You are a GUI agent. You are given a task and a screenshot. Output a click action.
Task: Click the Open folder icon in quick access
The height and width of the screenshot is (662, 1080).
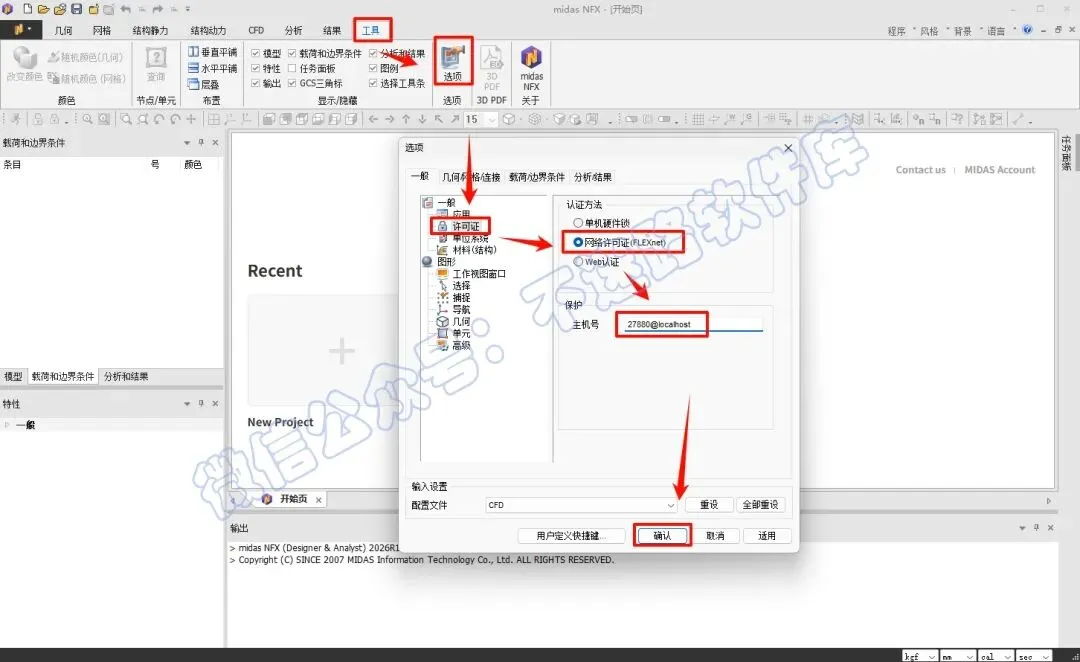coord(43,9)
